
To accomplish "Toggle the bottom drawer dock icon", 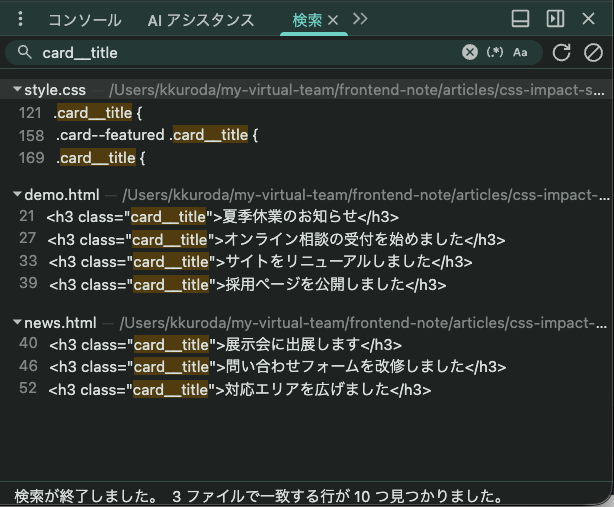I will coord(520,19).
